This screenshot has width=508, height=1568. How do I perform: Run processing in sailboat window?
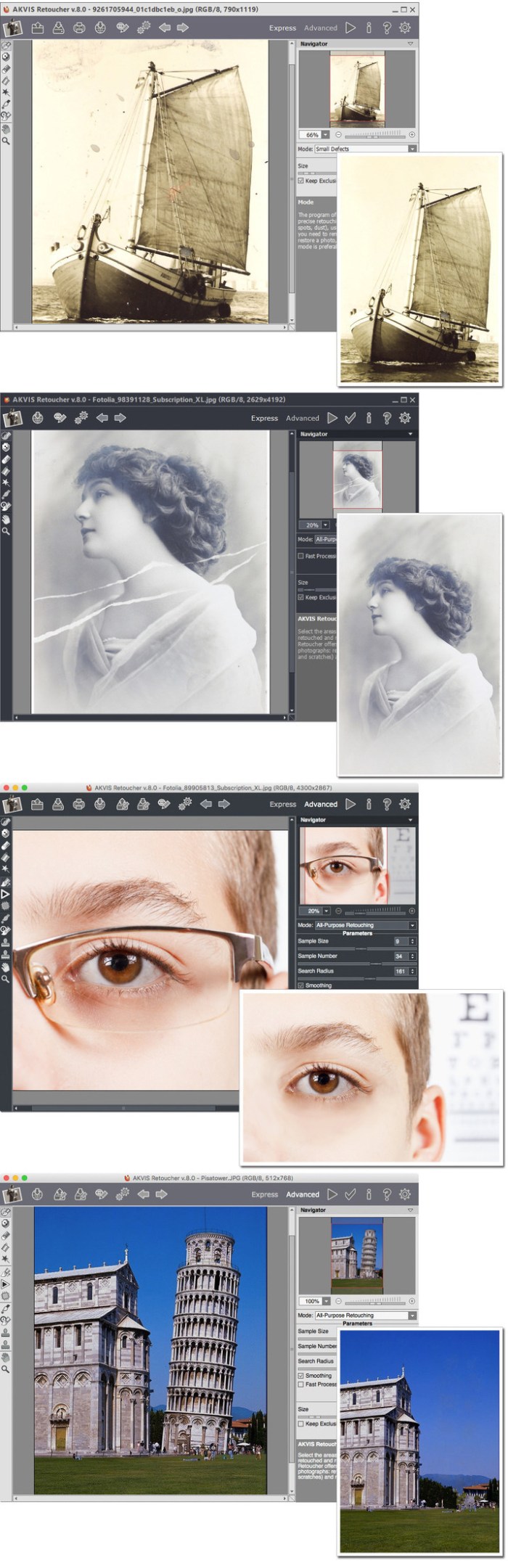(x=351, y=28)
